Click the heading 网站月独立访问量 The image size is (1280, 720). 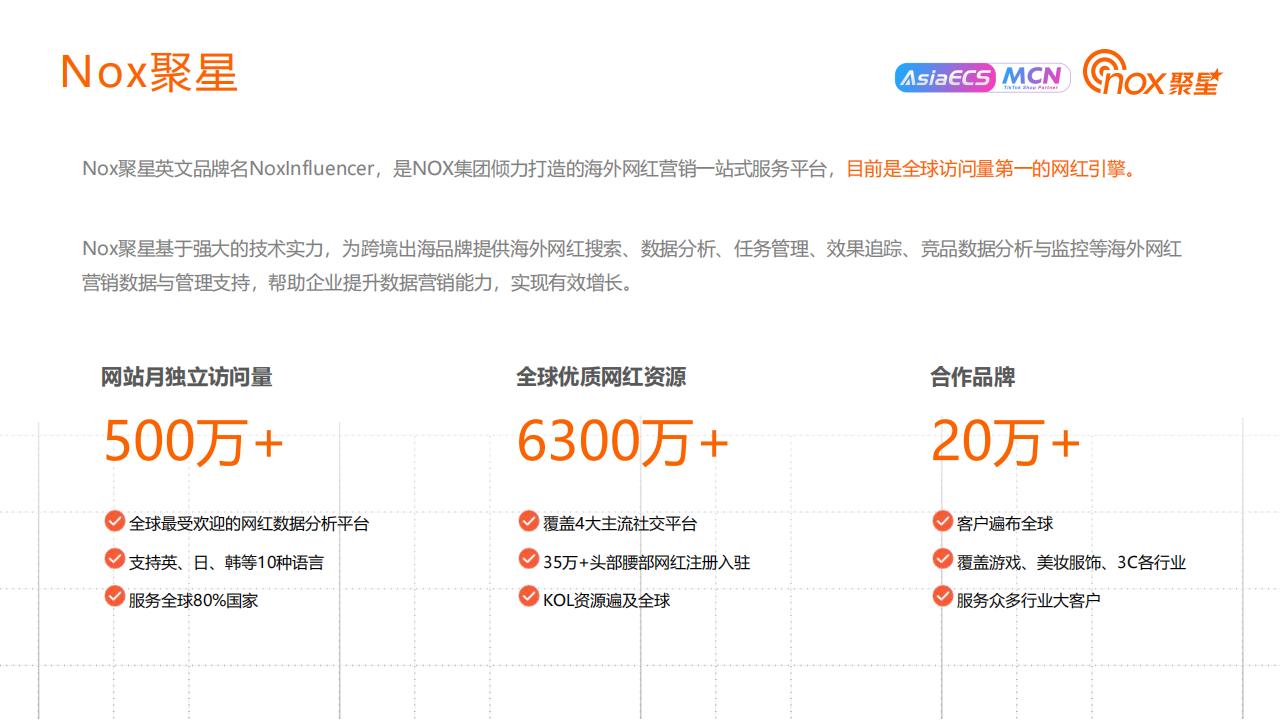pos(186,377)
